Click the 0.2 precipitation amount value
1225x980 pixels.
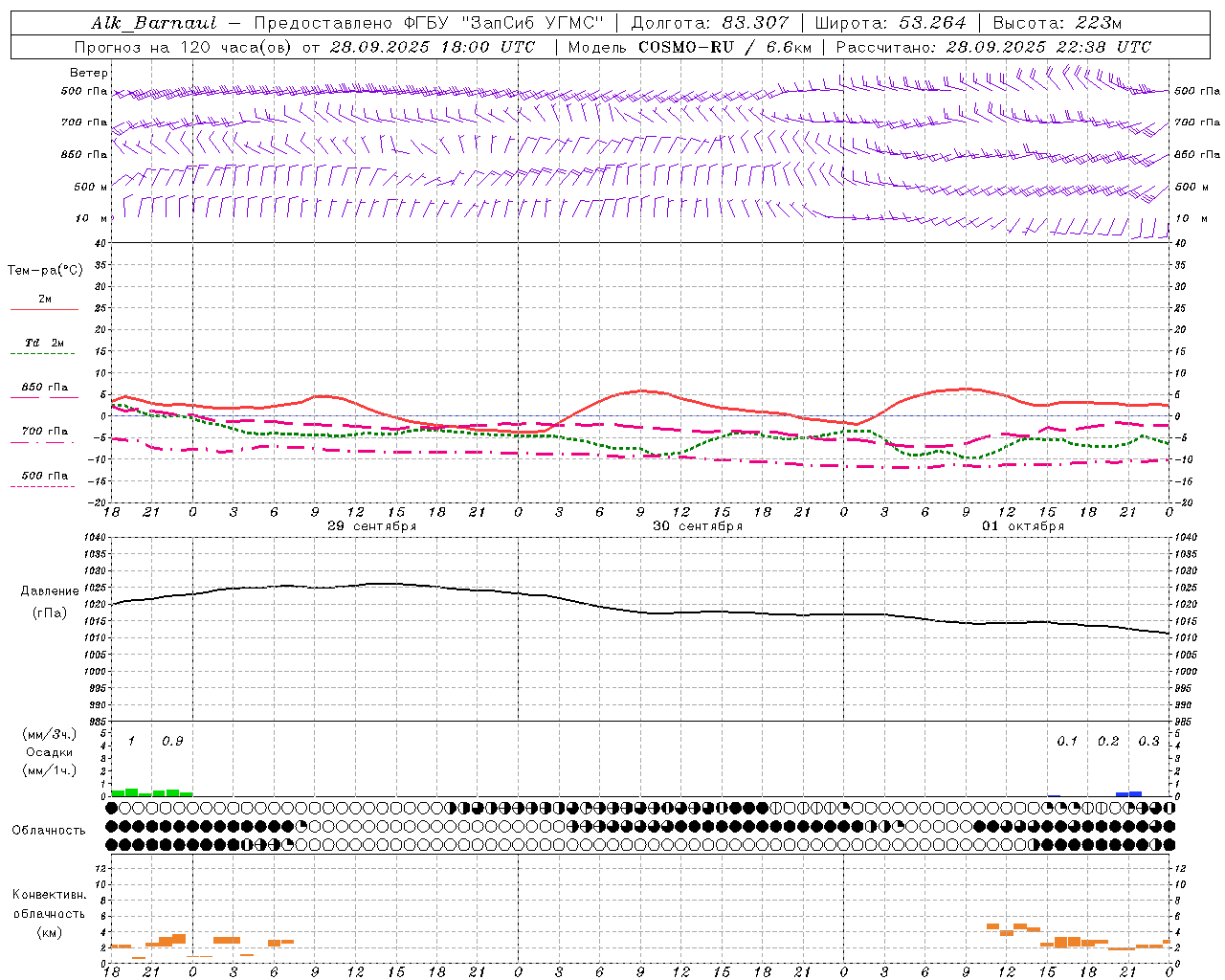pos(1108,741)
